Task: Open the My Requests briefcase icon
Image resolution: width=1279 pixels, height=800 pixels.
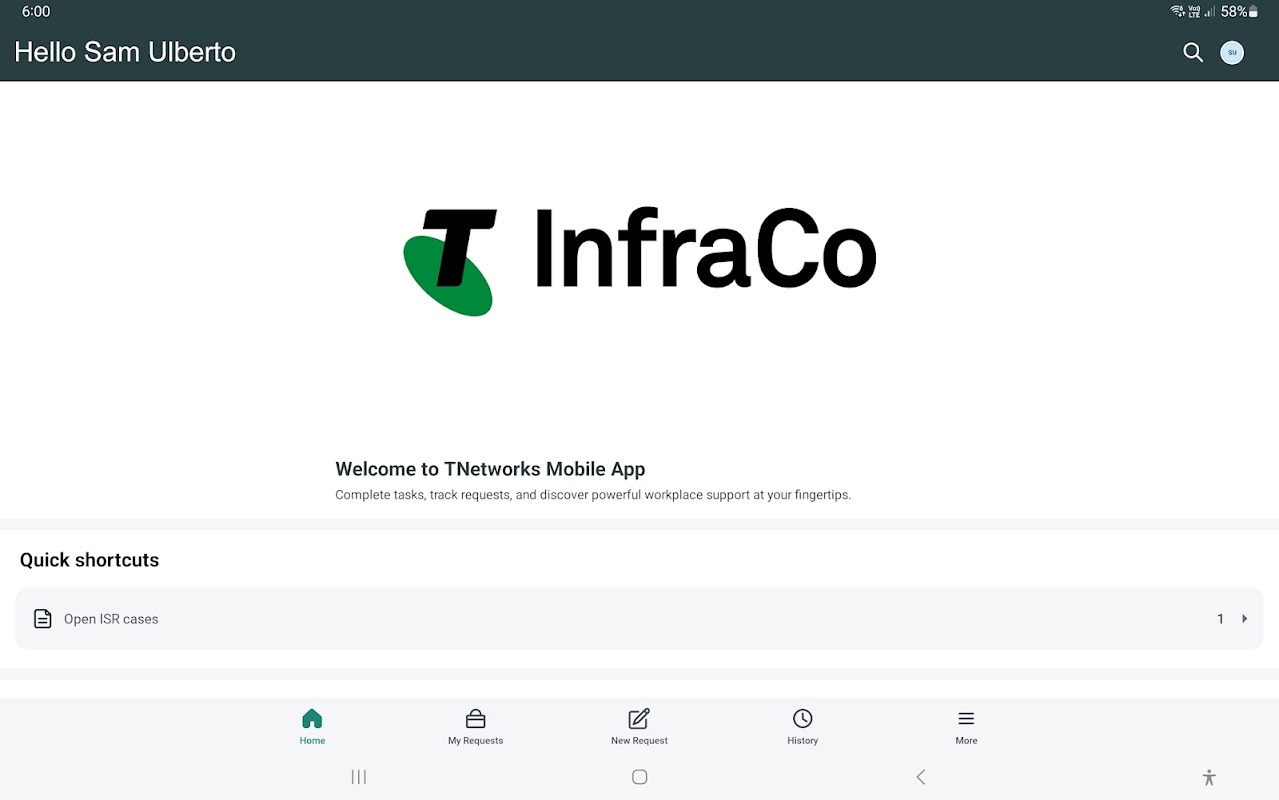Action: coord(475,718)
